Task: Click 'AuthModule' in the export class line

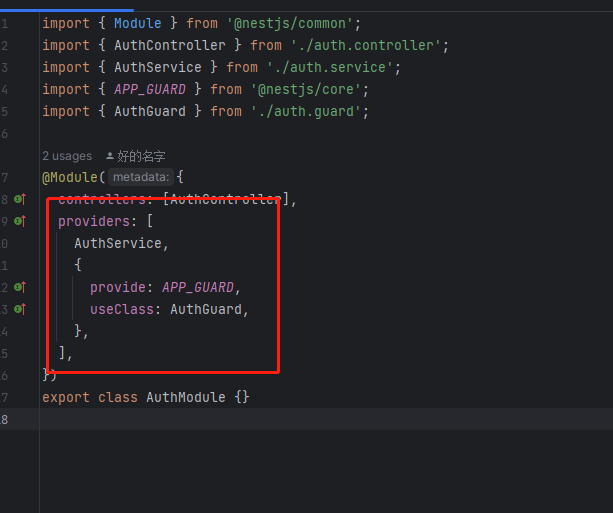Action: tap(186, 398)
